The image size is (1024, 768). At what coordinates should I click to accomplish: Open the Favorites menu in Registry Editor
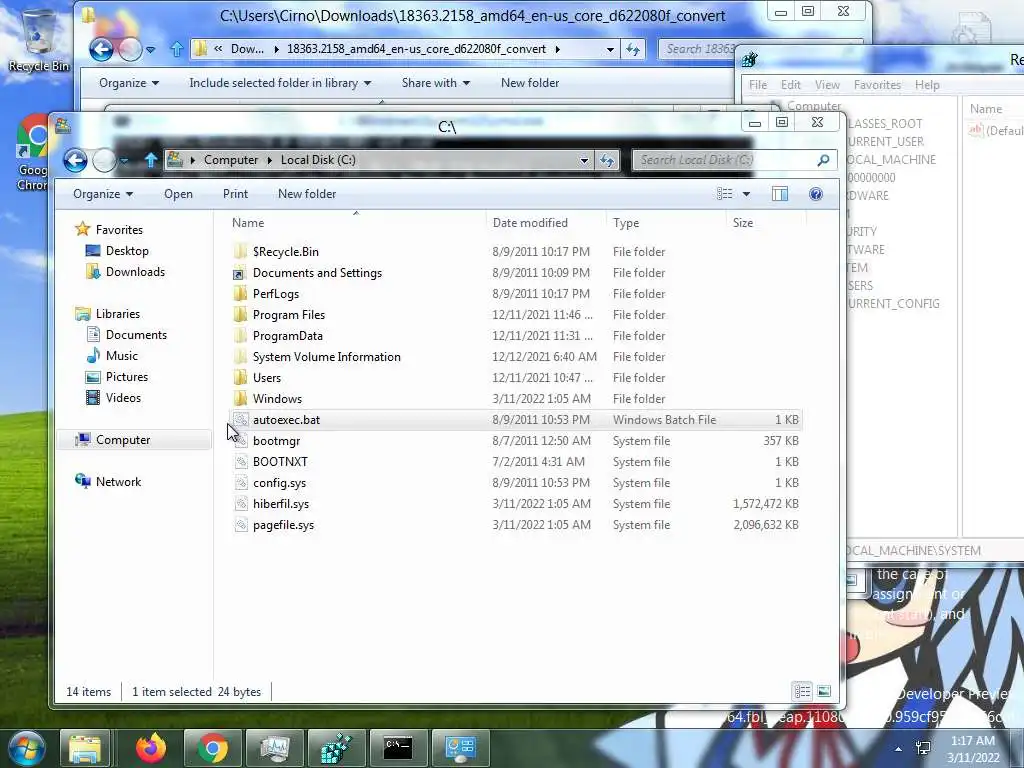pyautogui.click(x=877, y=85)
